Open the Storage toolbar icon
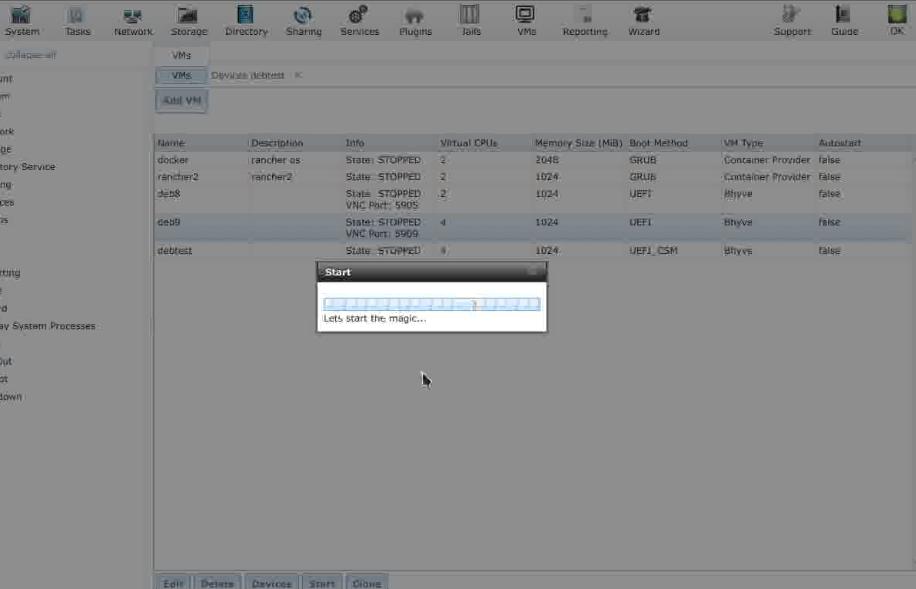916x589 pixels. (x=189, y=20)
